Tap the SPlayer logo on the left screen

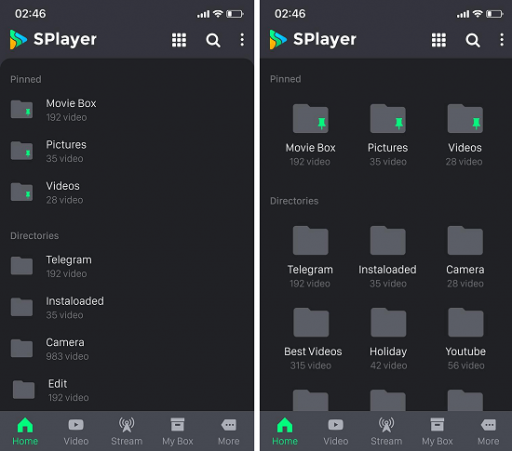[53, 39]
